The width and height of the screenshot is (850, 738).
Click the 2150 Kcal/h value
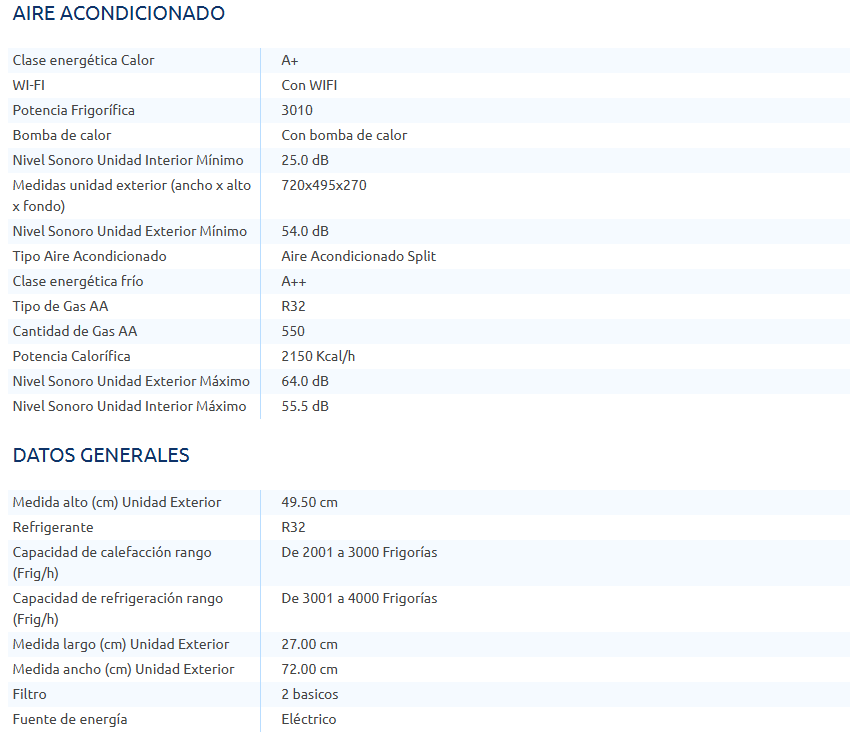(x=319, y=356)
